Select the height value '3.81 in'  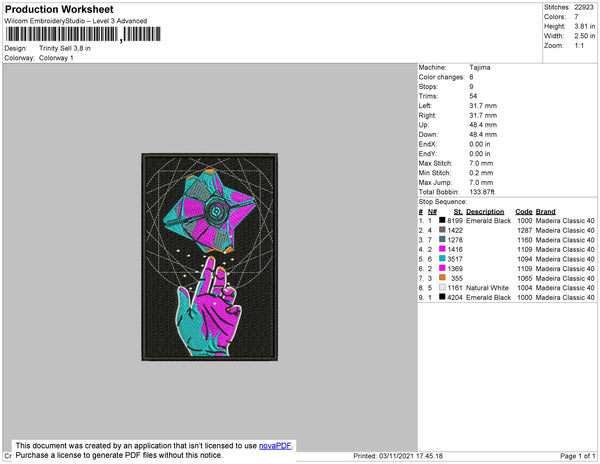click(x=584, y=26)
